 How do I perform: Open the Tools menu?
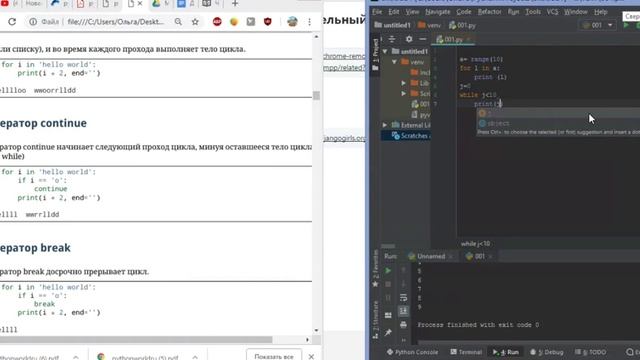click(x=533, y=12)
